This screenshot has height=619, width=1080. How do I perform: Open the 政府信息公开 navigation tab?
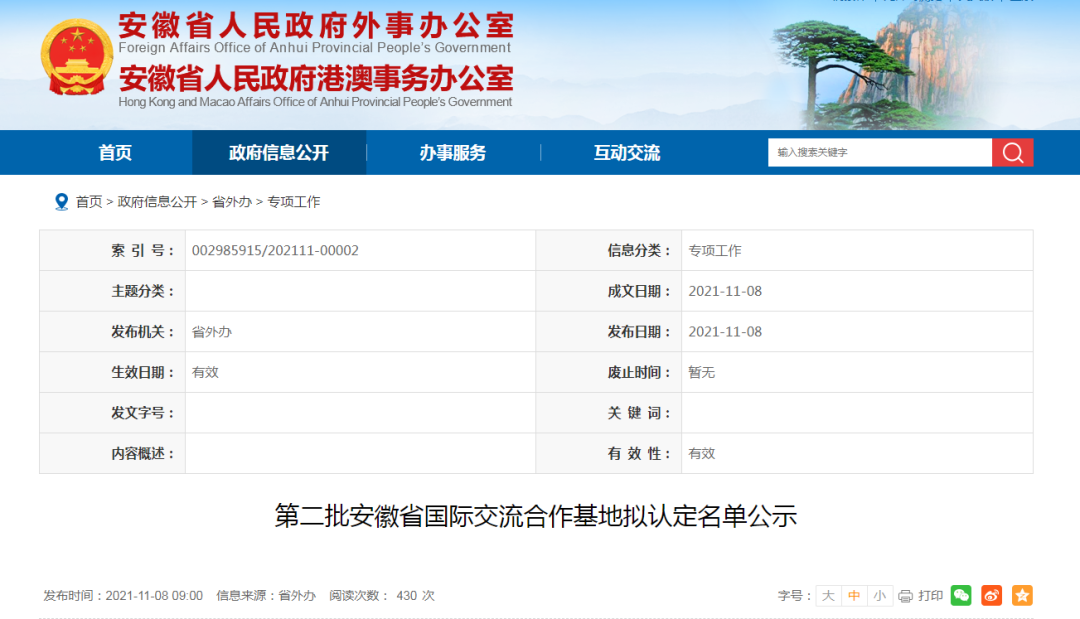[279, 152]
